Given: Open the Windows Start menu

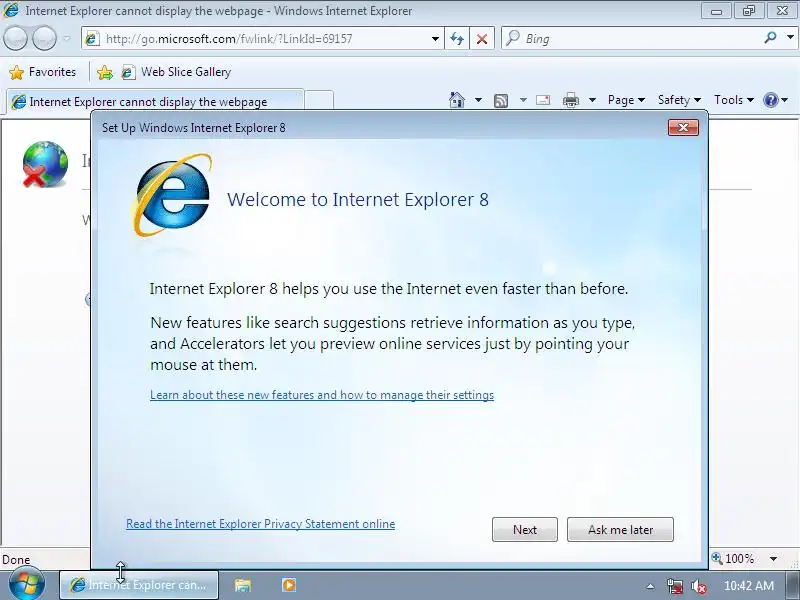Looking at the screenshot, I should click(27, 584).
